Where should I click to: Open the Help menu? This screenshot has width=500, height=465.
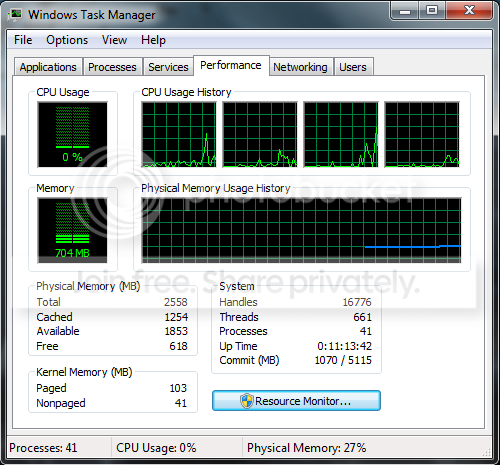(x=153, y=40)
